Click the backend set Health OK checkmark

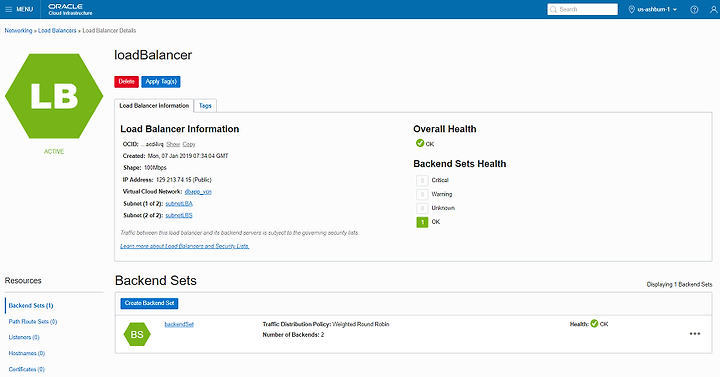pyautogui.click(x=594, y=324)
